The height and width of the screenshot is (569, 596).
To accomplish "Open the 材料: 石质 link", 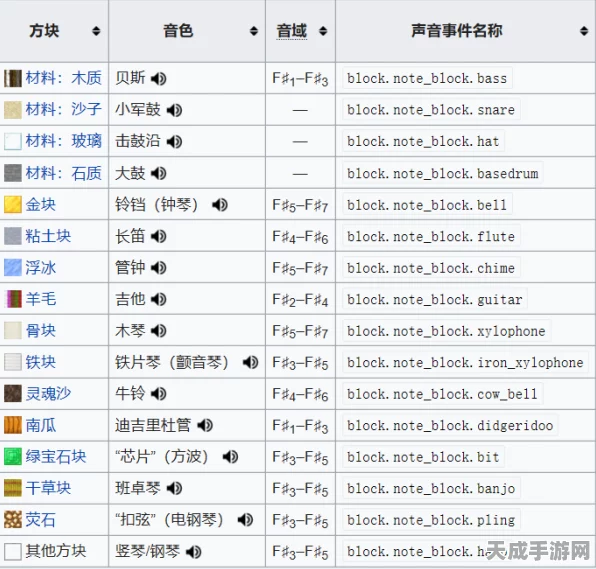I will coord(63,173).
